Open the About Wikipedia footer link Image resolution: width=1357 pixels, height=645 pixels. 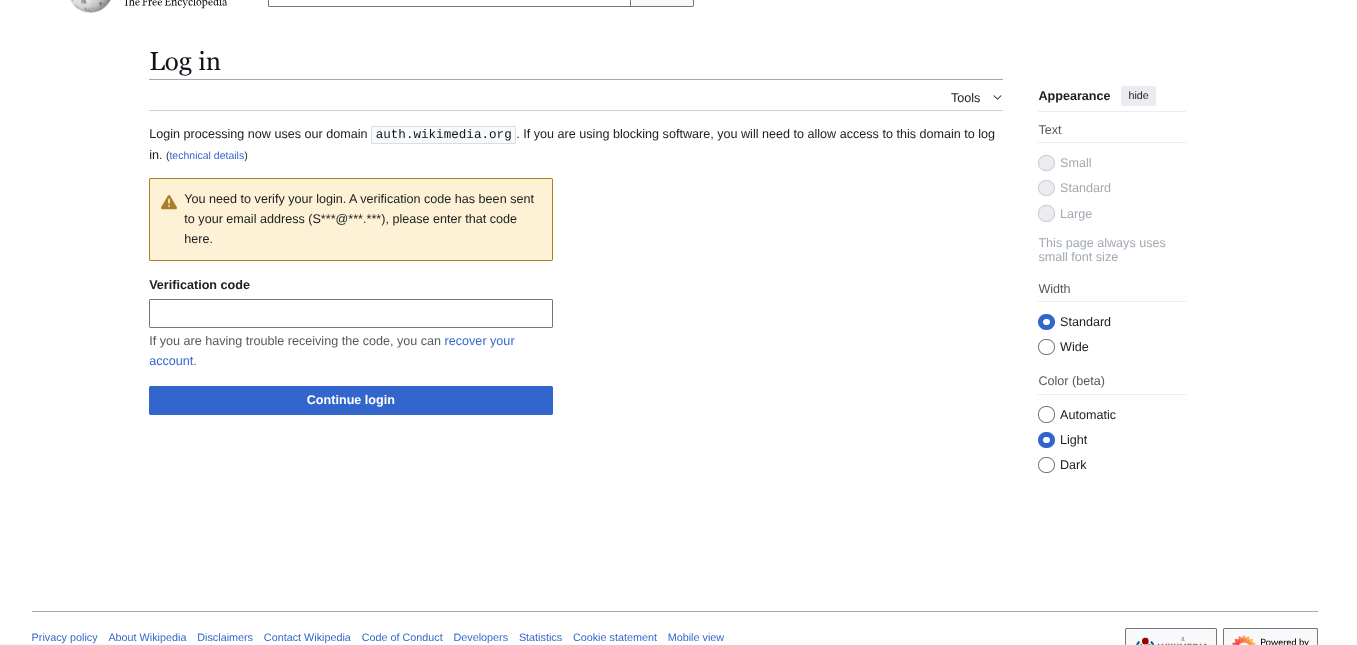click(x=147, y=638)
